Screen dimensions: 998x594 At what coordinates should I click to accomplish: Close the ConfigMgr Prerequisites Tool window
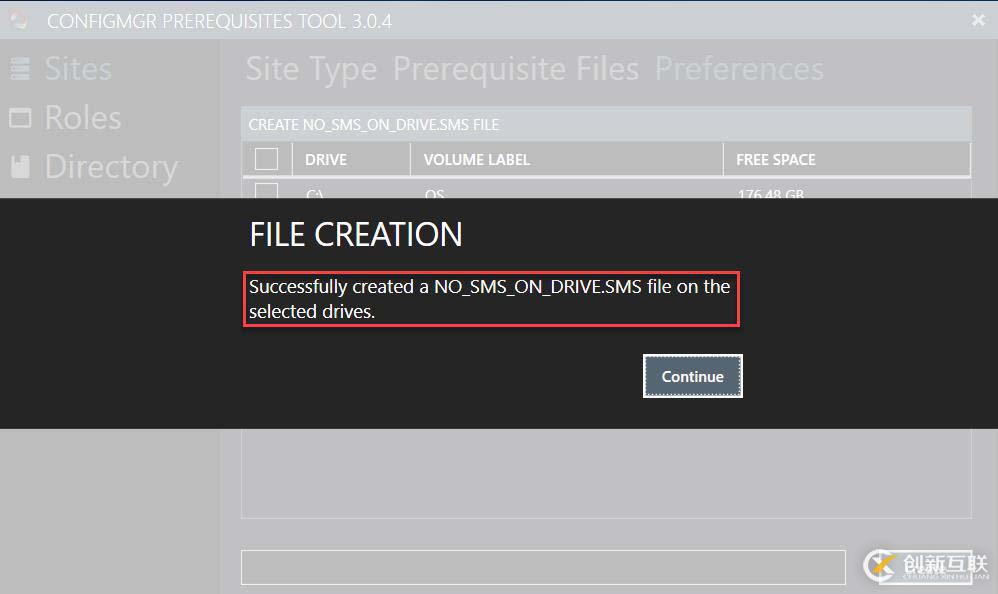978,20
